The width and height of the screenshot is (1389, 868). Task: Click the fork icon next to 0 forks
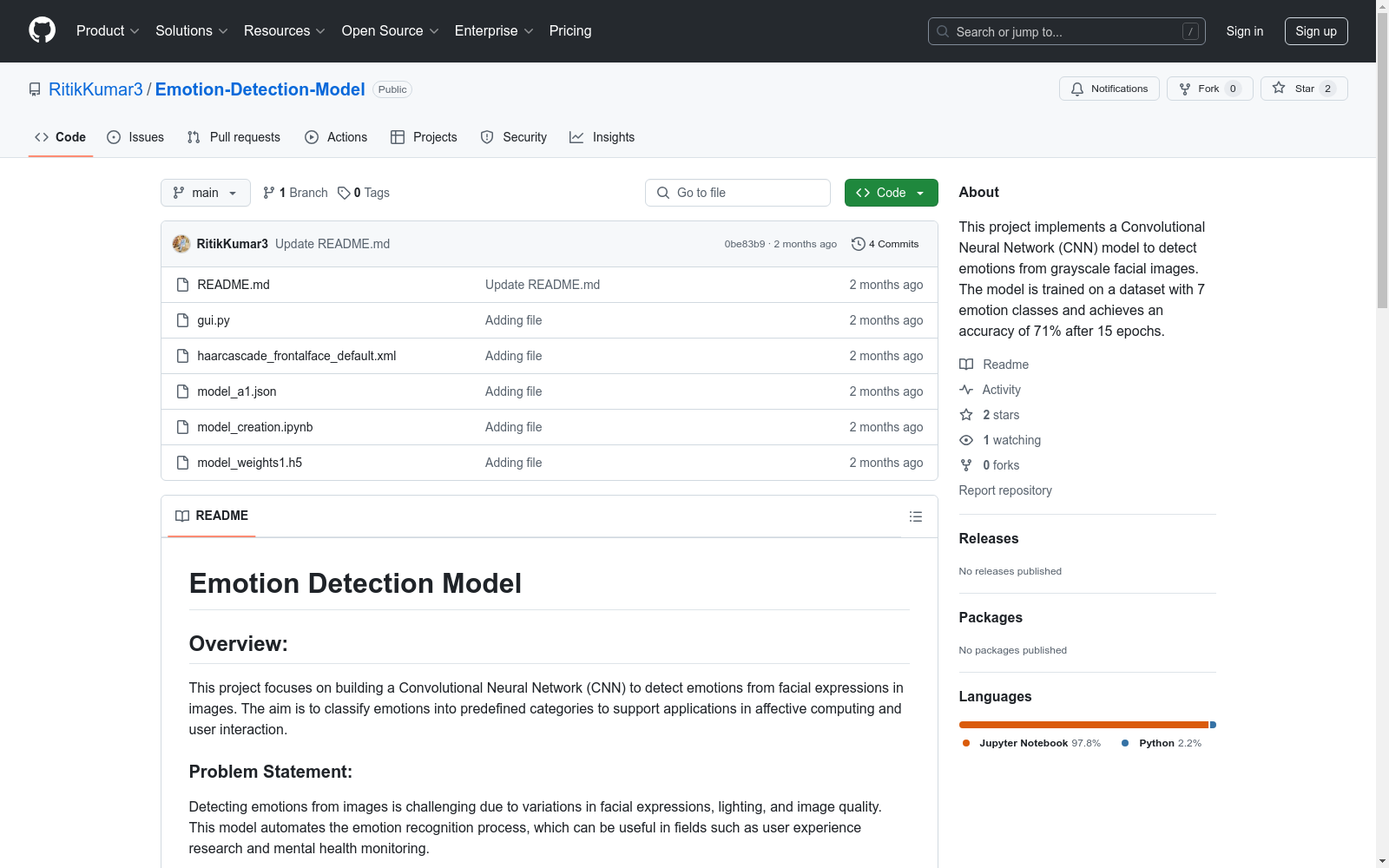[x=966, y=465]
